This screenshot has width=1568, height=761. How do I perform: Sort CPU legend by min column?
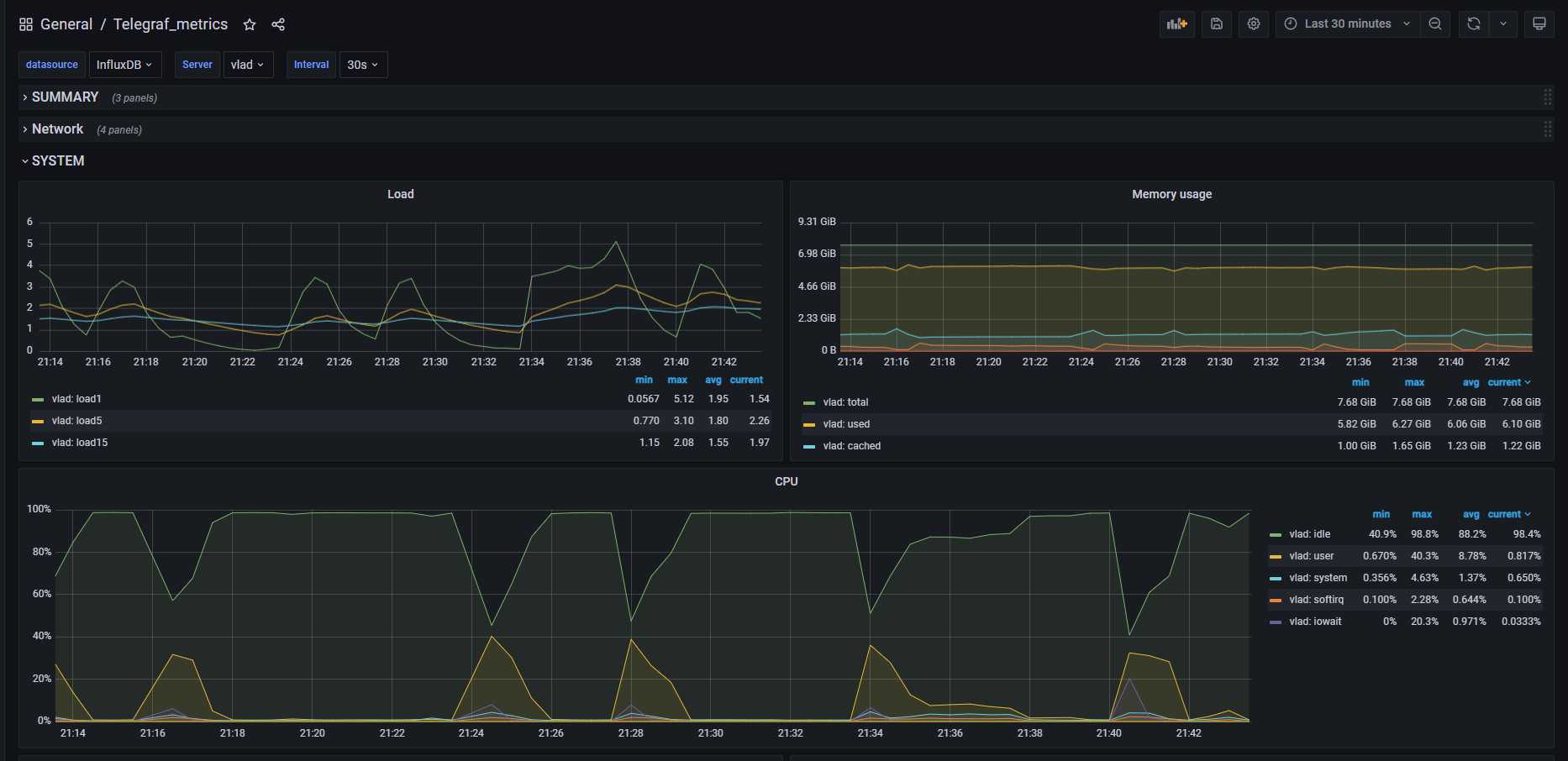(1381, 514)
